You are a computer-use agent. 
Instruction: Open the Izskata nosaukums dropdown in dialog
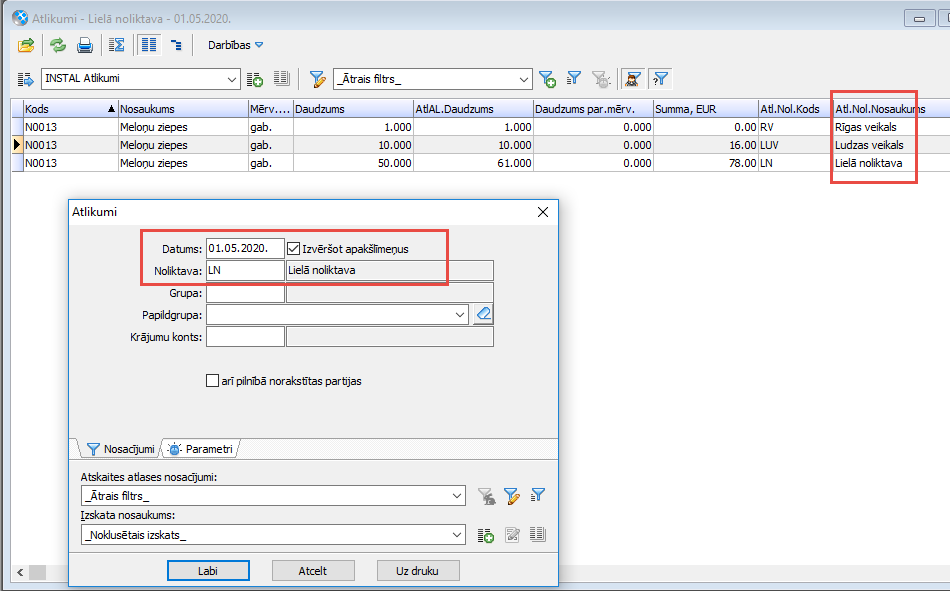[457, 535]
